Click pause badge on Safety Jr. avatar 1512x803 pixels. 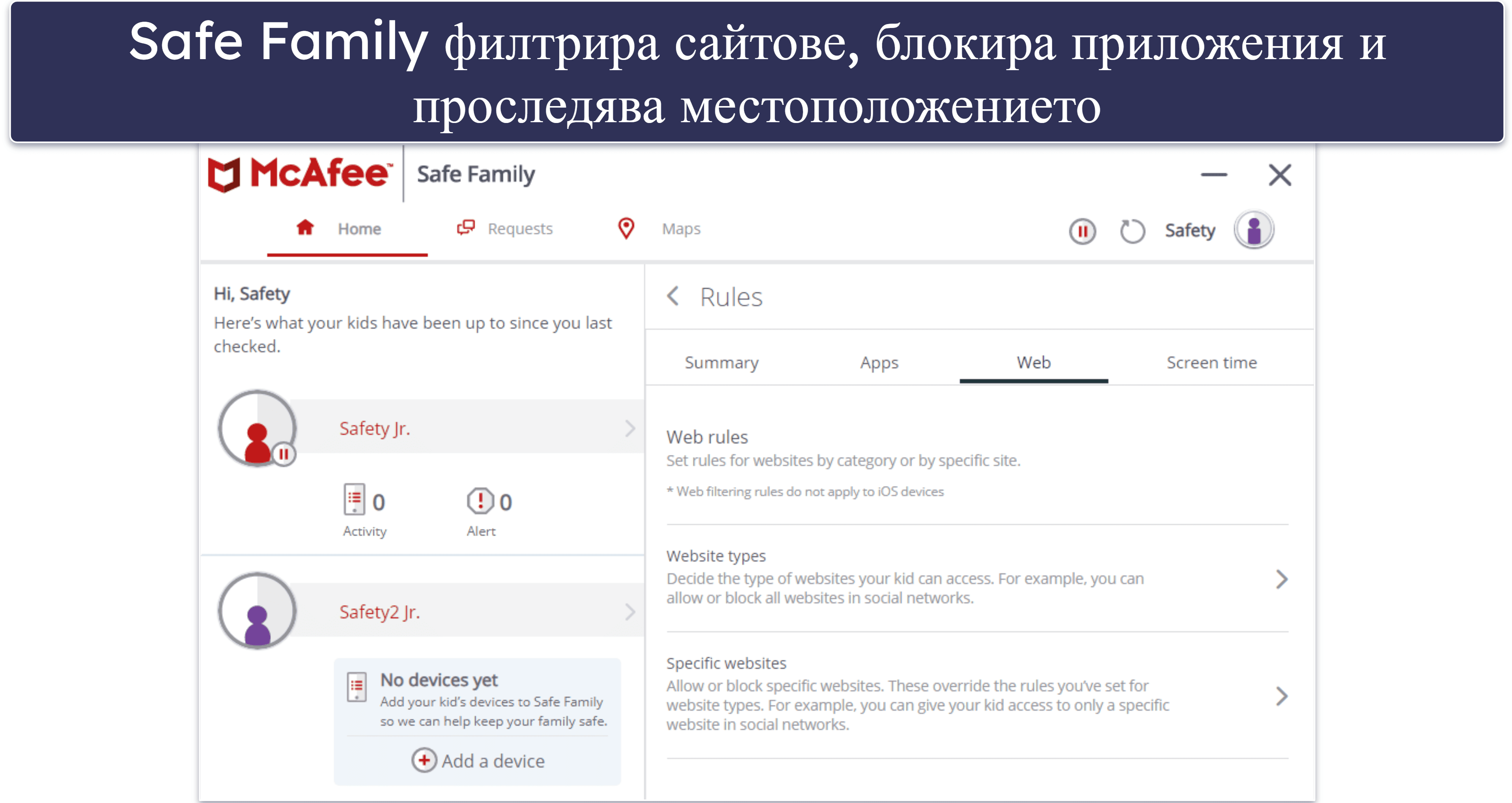(x=284, y=454)
